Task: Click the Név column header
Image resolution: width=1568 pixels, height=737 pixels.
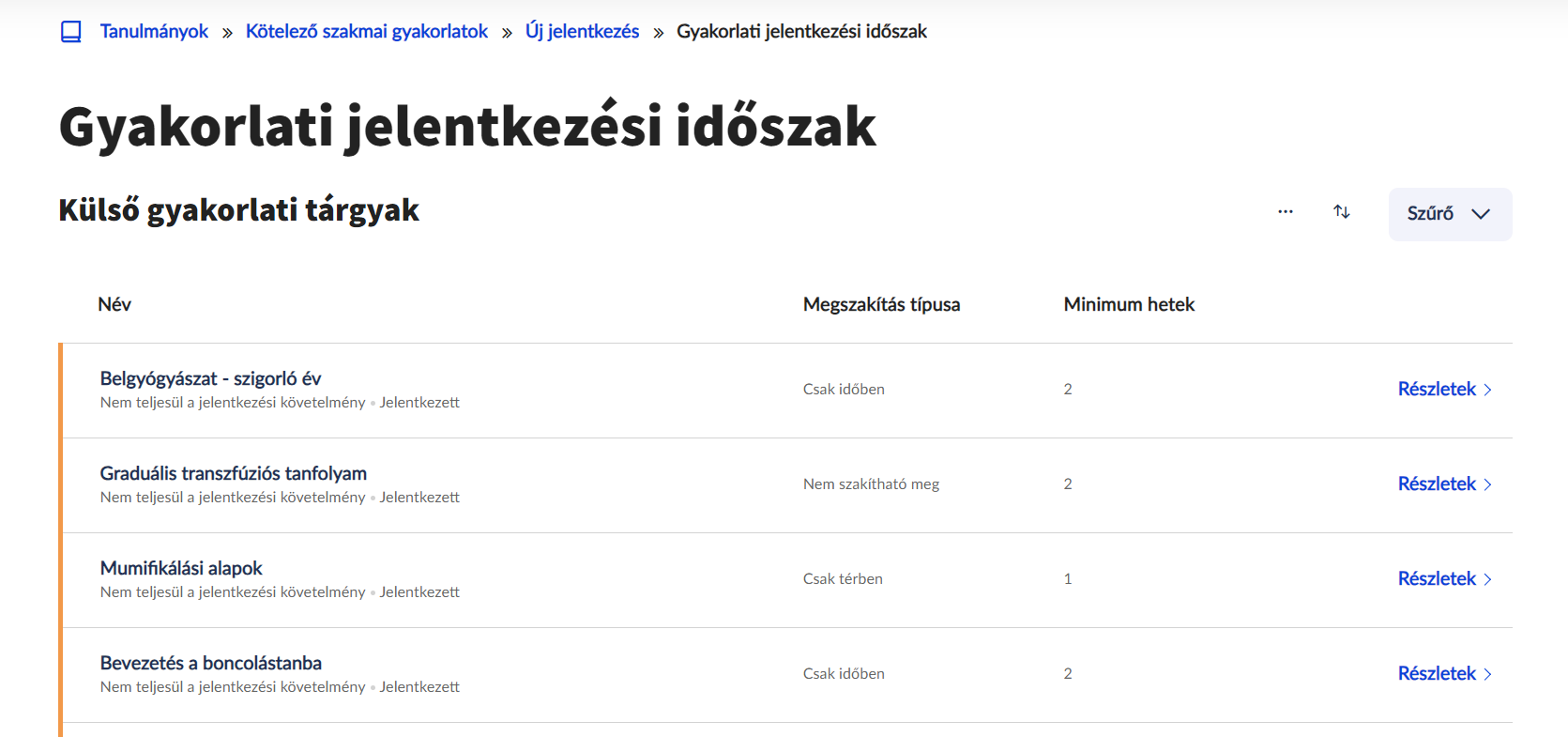Action: coord(114,305)
